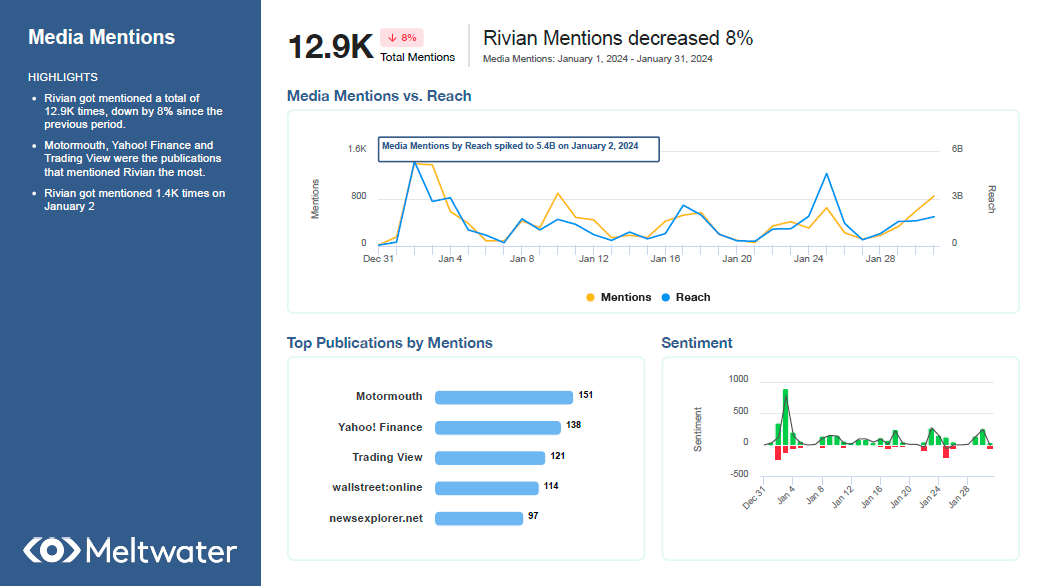Click the rotated Mentions axis title
The height and width of the screenshot is (586, 1043).
tap(315, 199)
